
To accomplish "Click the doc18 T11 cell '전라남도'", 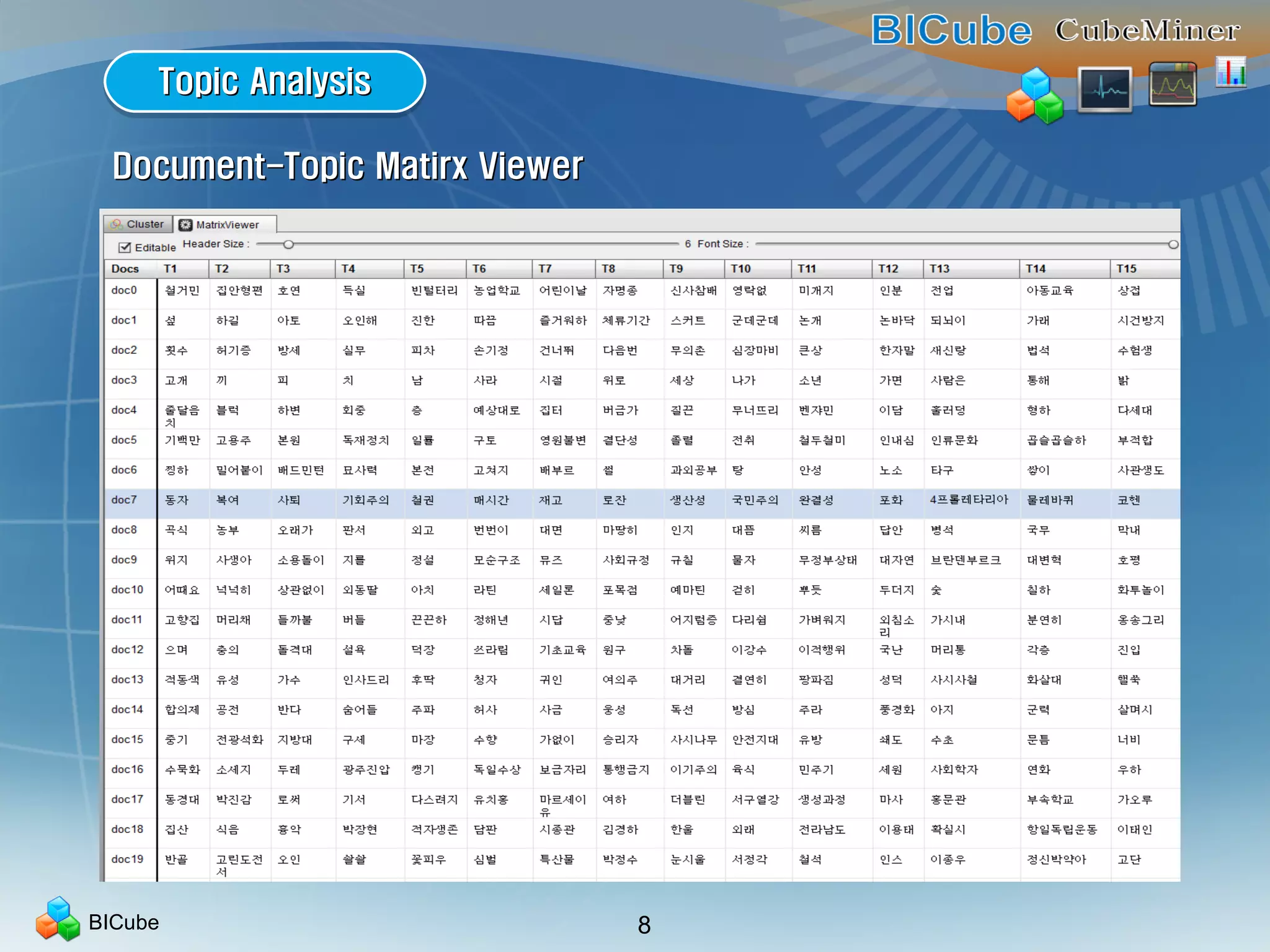I will [822, 829].
